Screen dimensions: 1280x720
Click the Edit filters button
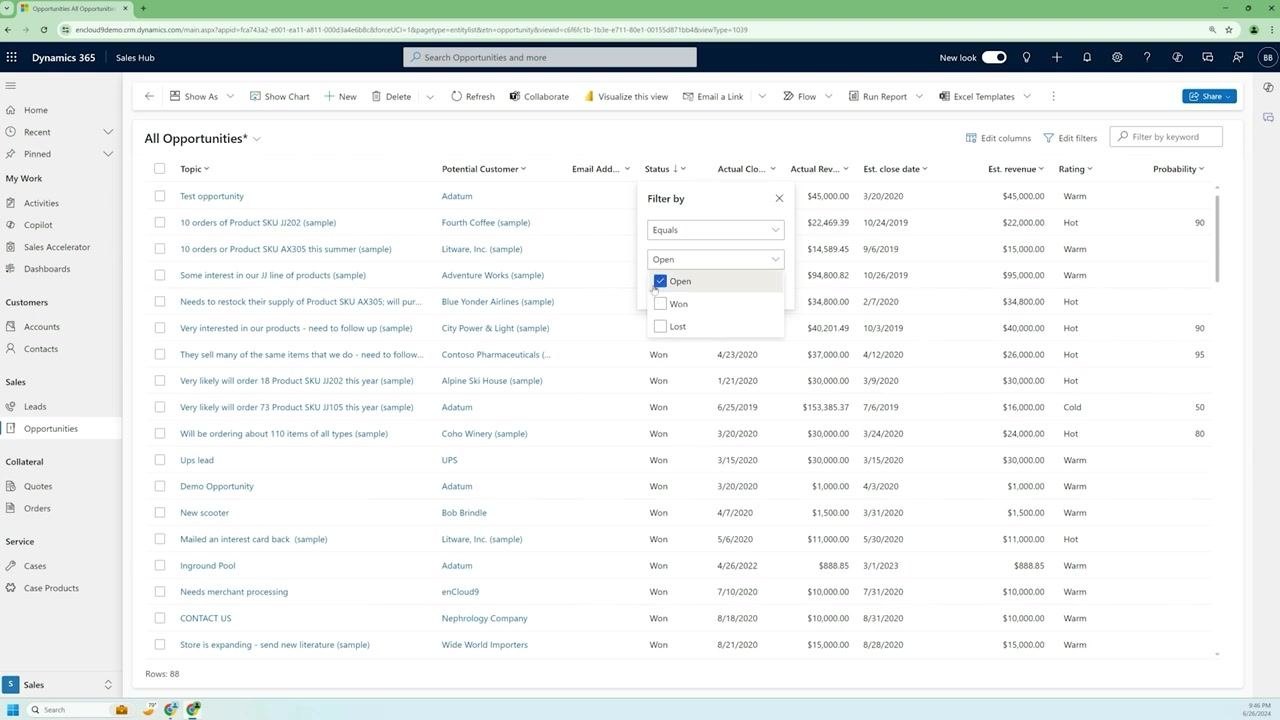click(x=1070, y=137)
